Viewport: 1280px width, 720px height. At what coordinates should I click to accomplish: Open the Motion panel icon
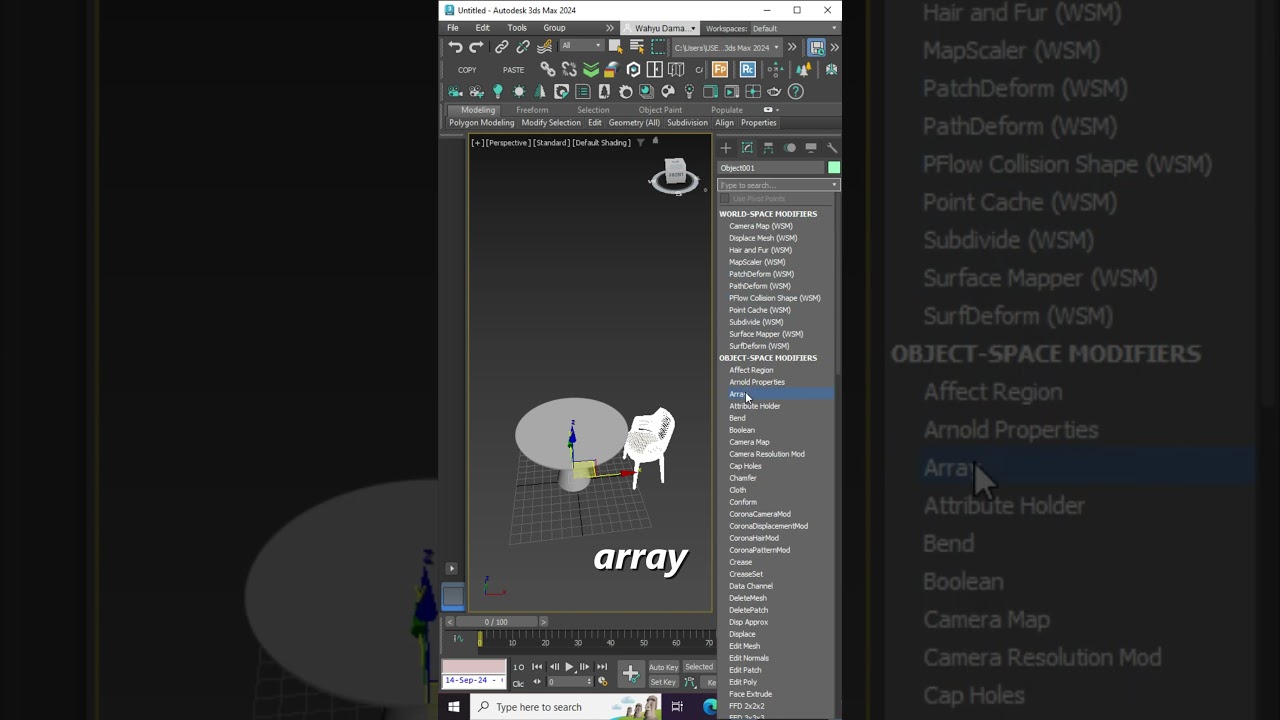pyautogui.click(x=790, y=148)
